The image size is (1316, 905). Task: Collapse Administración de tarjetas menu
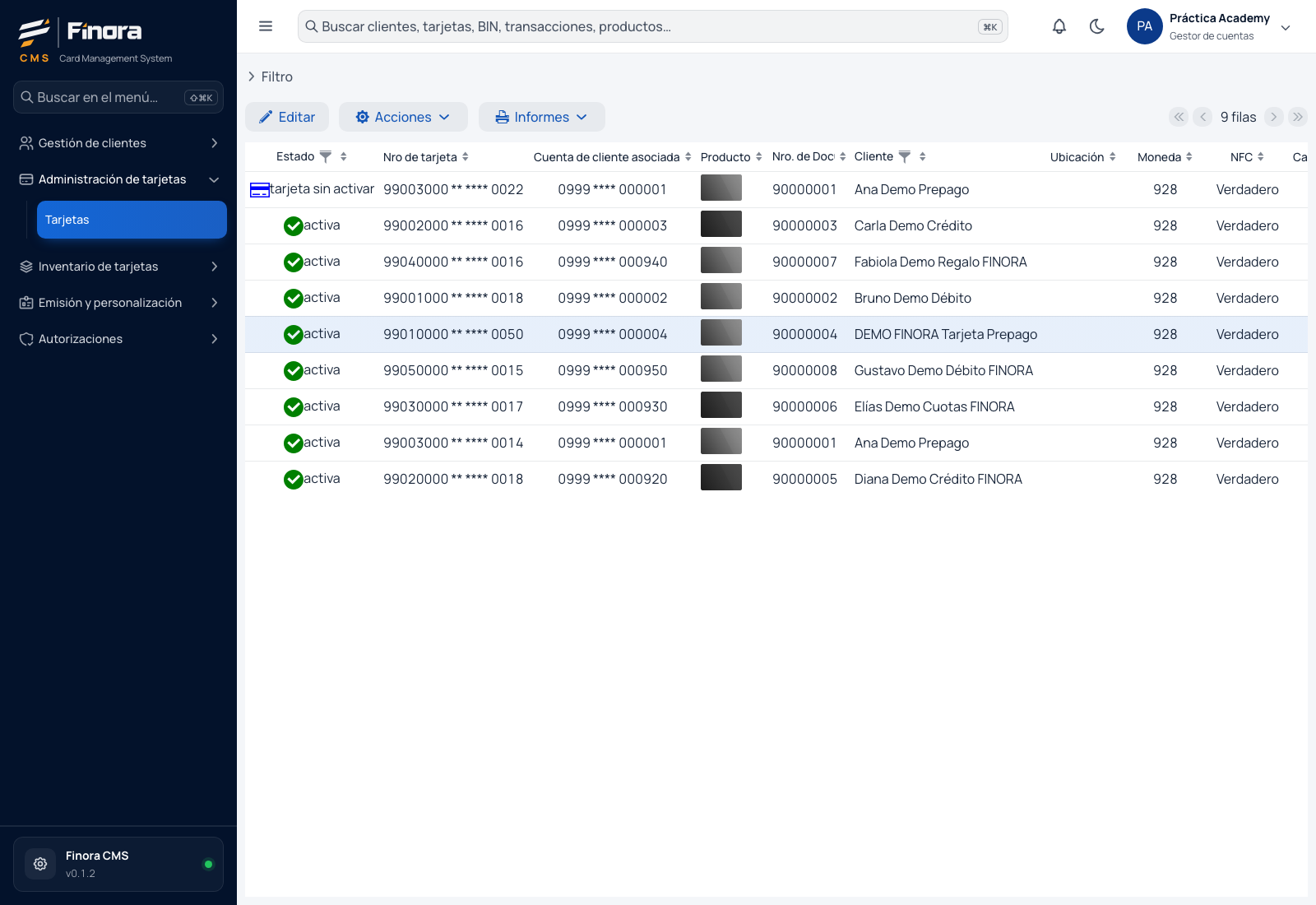click(x=118, y=179)
